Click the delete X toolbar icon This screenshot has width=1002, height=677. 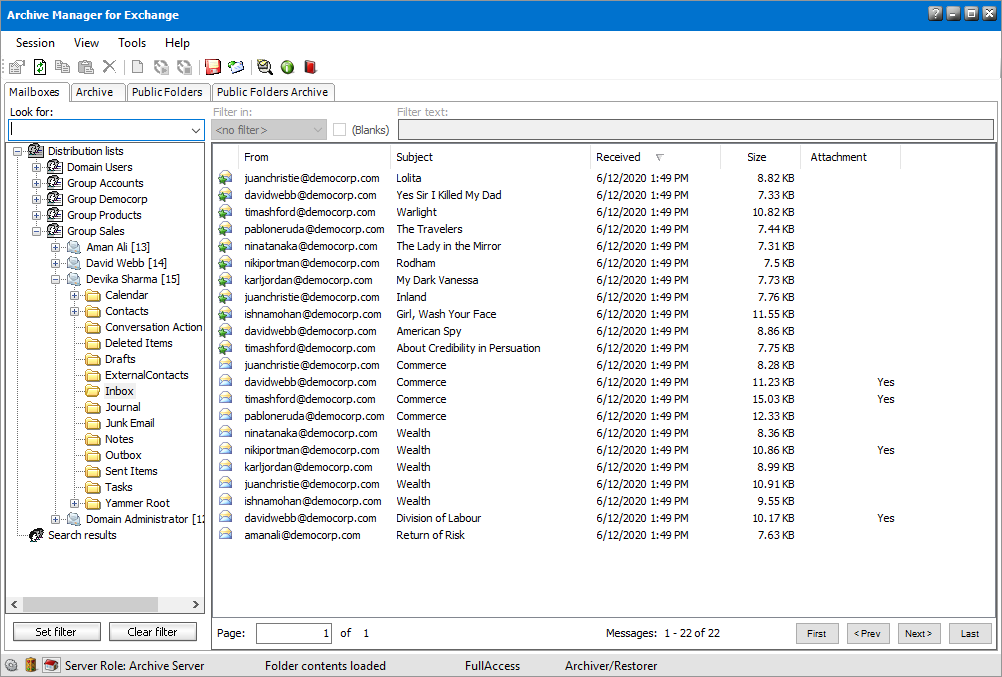click(x=109, y=66)
